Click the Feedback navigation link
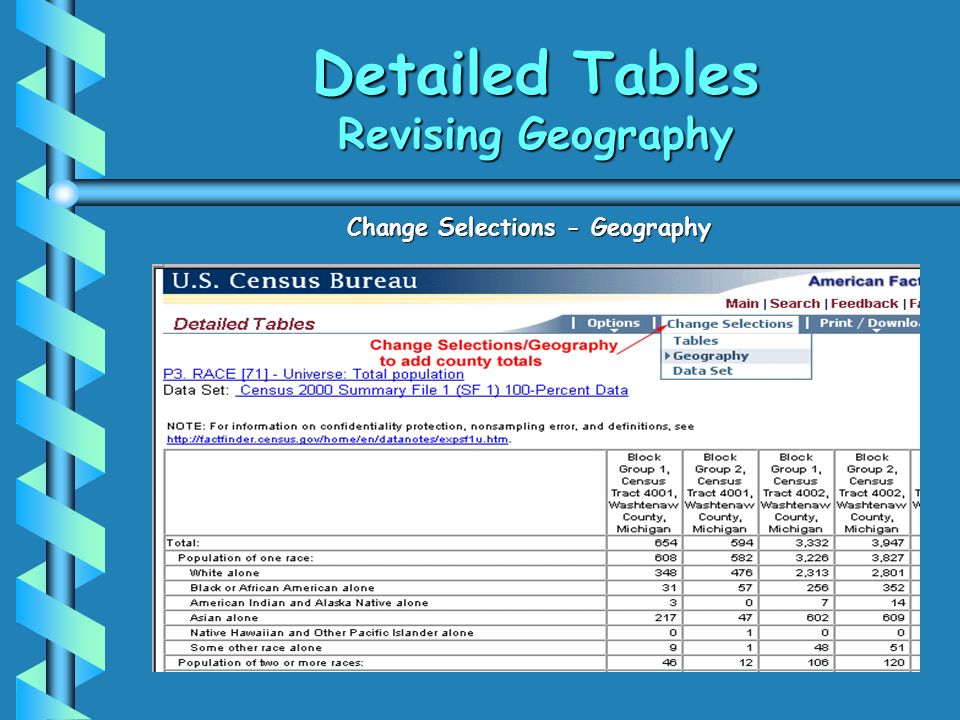 pos(864,304)
